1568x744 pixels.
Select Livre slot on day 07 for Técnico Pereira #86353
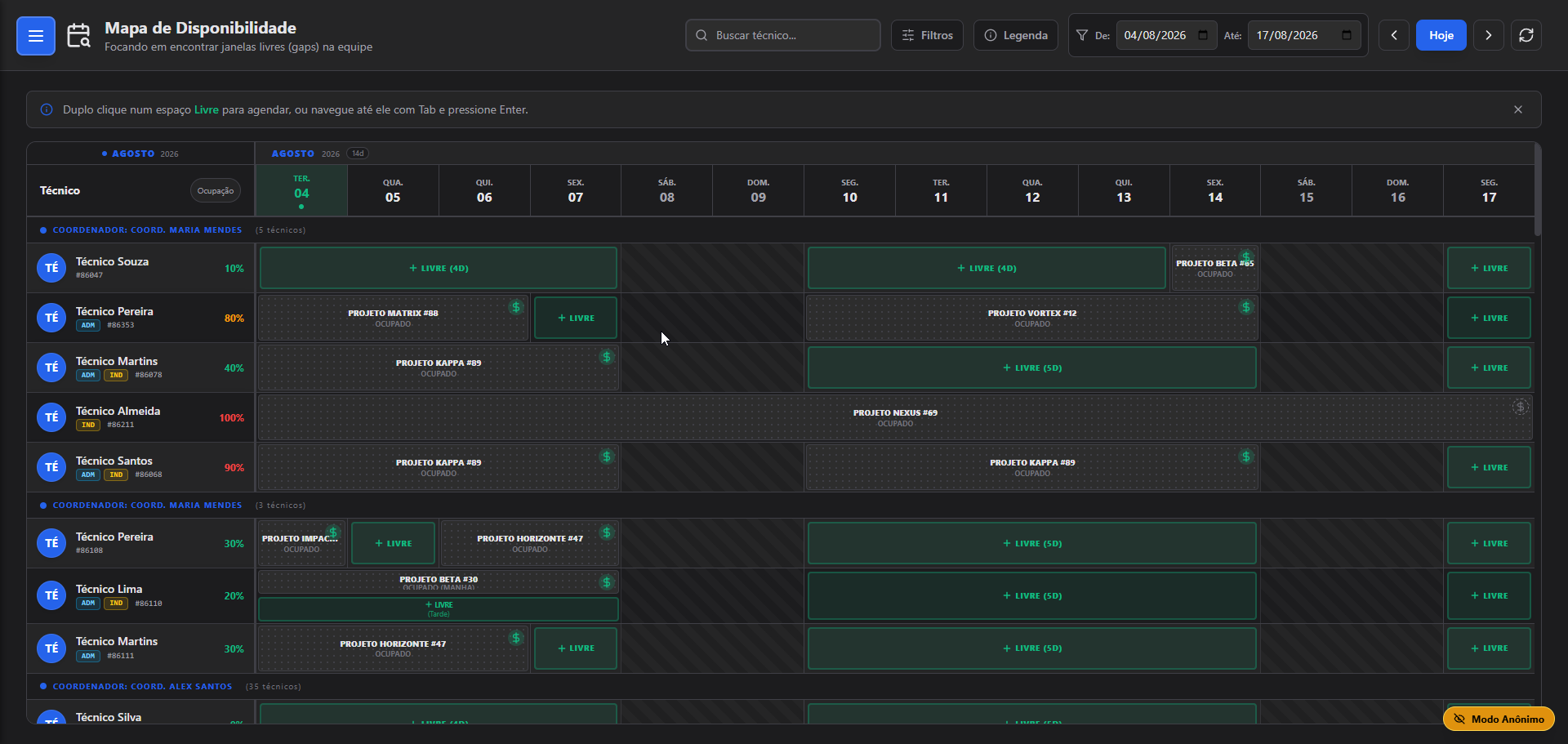coord(576,318)
